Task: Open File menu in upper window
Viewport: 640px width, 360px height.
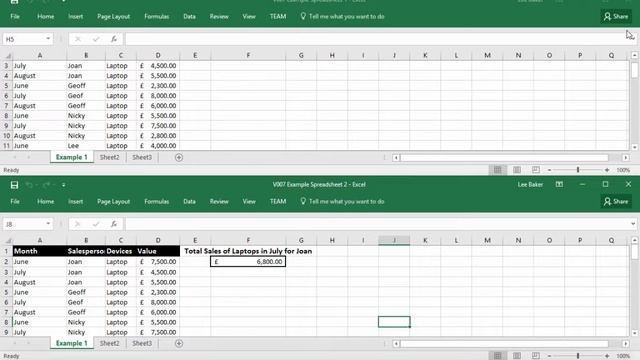Action: click(15, 16)
